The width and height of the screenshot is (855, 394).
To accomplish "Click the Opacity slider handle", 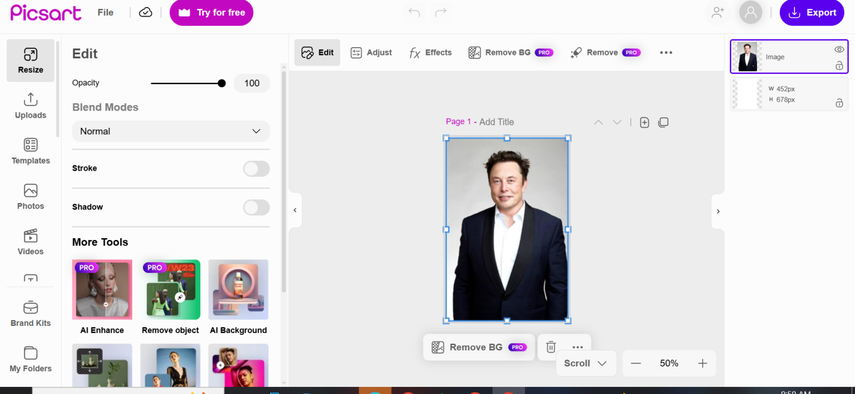I will (221, 83).
